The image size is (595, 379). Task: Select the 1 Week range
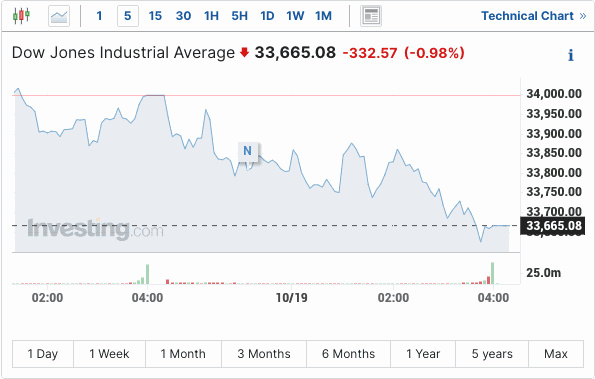(x=109, y=354)
